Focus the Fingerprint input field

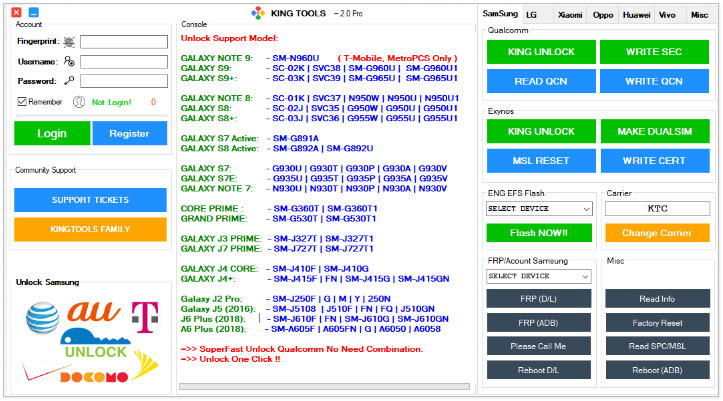124,42
